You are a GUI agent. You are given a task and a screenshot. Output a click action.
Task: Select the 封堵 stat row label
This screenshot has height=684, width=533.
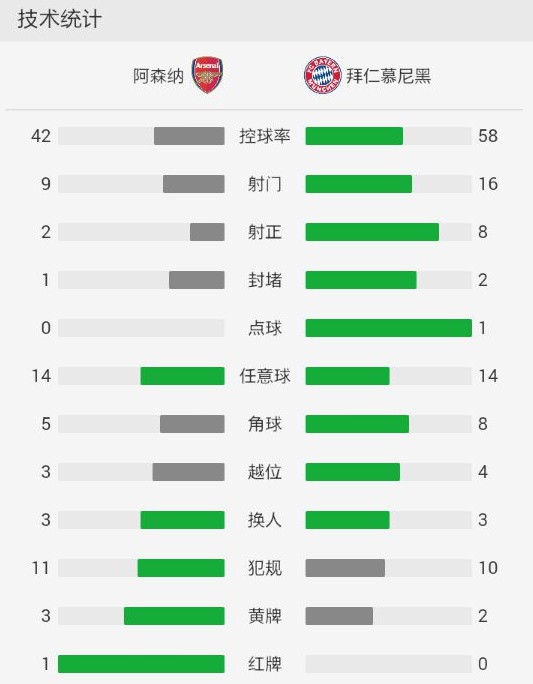coord(265,280)
